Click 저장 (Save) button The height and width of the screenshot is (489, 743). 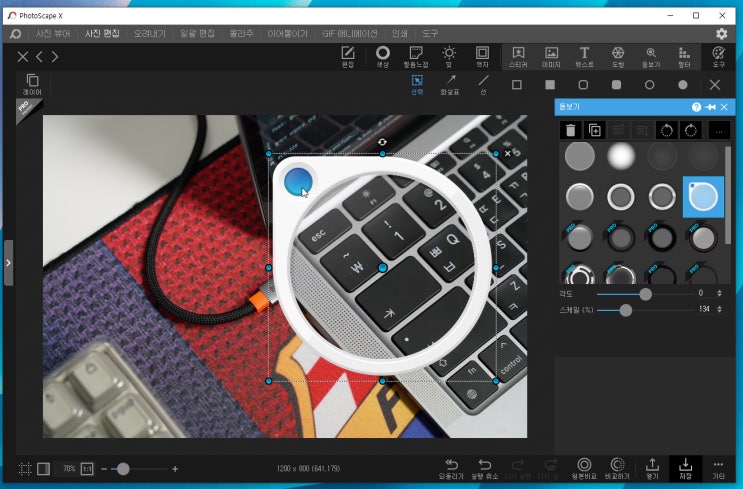(685, 469)
